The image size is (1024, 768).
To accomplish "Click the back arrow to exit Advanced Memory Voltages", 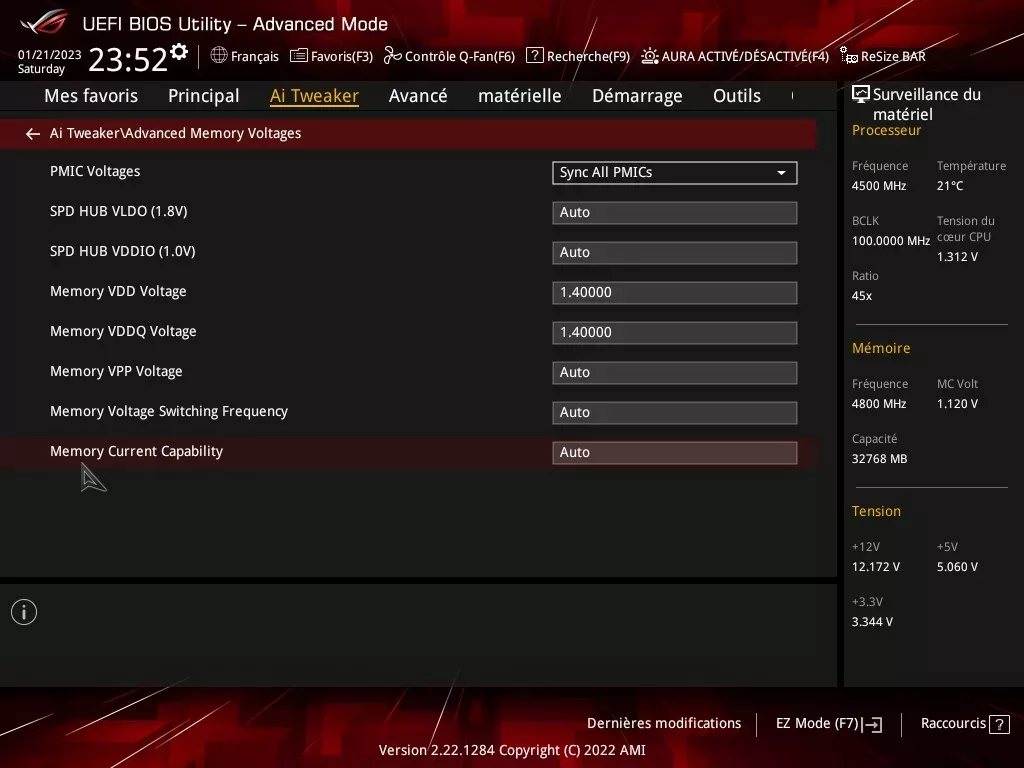I will click(x=32, y=133).
